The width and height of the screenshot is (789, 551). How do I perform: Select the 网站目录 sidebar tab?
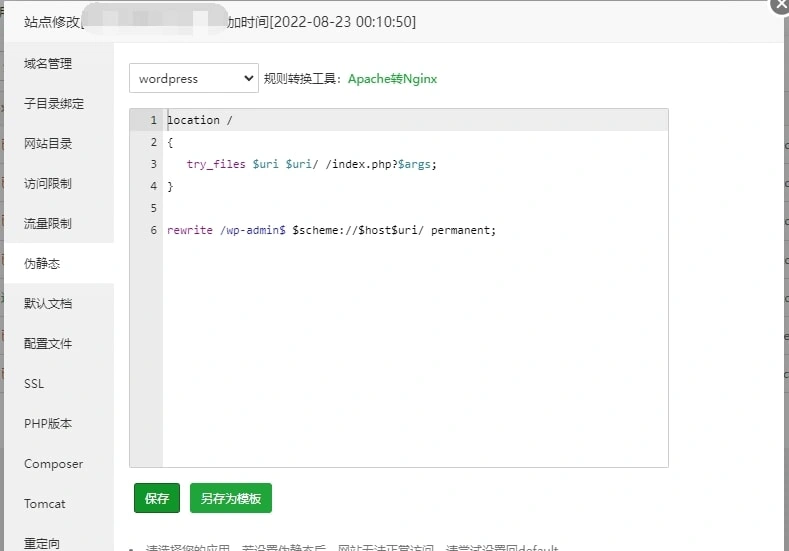(48, 144)
